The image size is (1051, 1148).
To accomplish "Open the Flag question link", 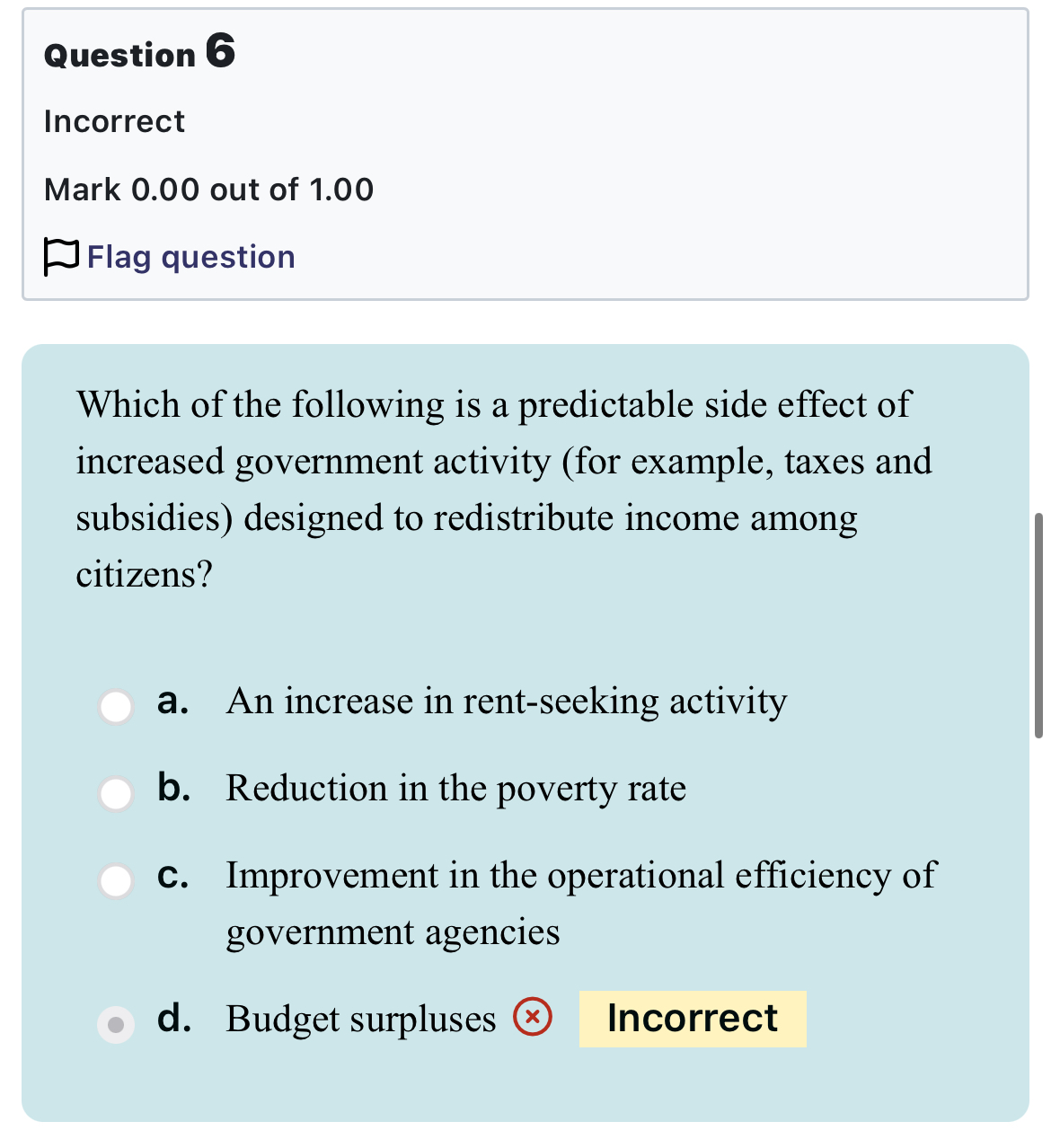I will [x=190, y=257].
